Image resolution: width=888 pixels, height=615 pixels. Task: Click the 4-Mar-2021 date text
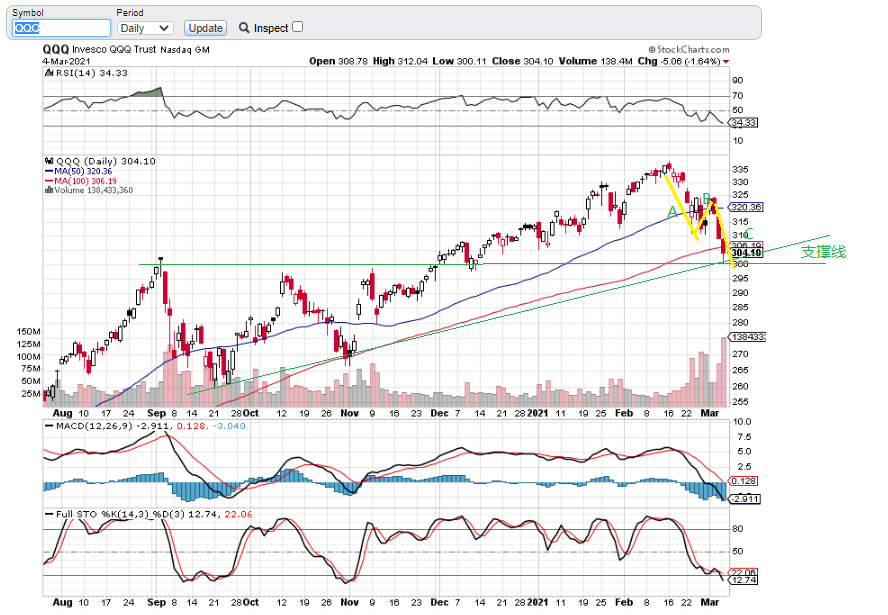(x=66, y=61)
